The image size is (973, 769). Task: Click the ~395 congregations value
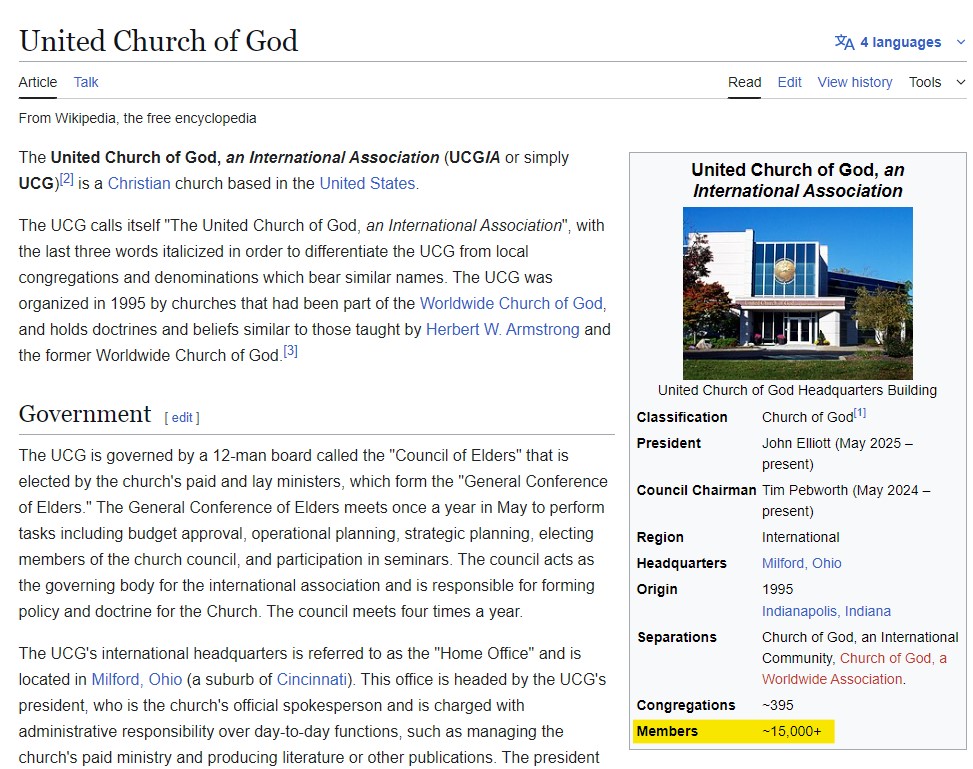(x=778, y=705)
